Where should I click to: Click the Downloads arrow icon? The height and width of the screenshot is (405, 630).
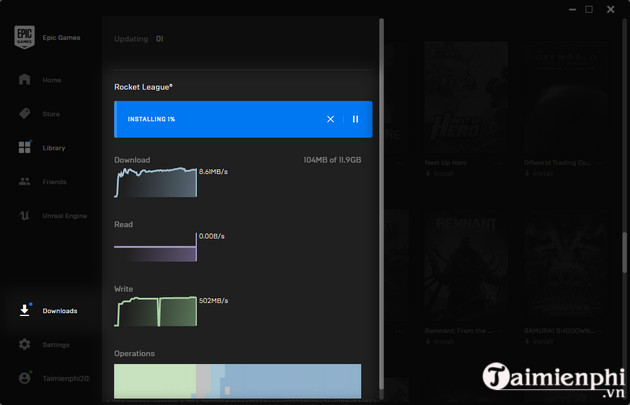click(x=25, y=310)
